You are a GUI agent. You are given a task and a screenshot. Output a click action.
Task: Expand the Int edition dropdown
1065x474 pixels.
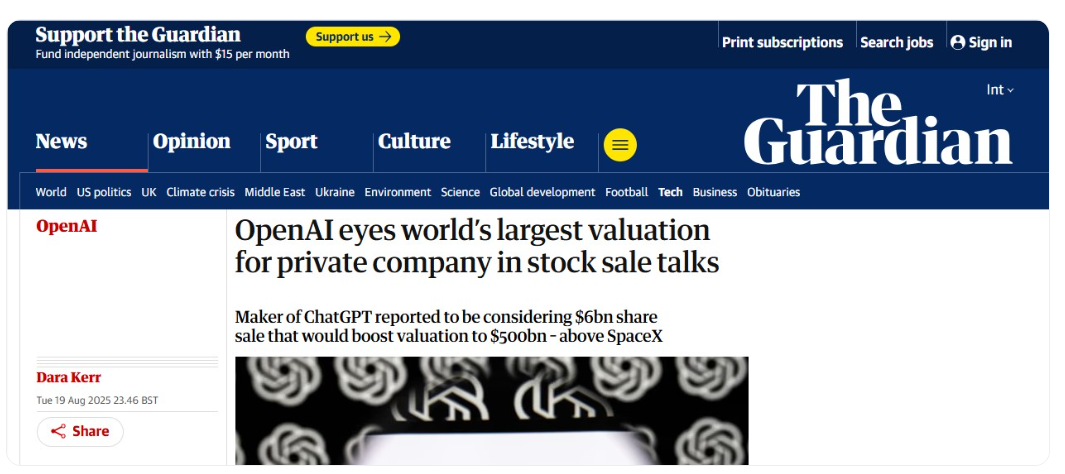(x=1000, y=90)
